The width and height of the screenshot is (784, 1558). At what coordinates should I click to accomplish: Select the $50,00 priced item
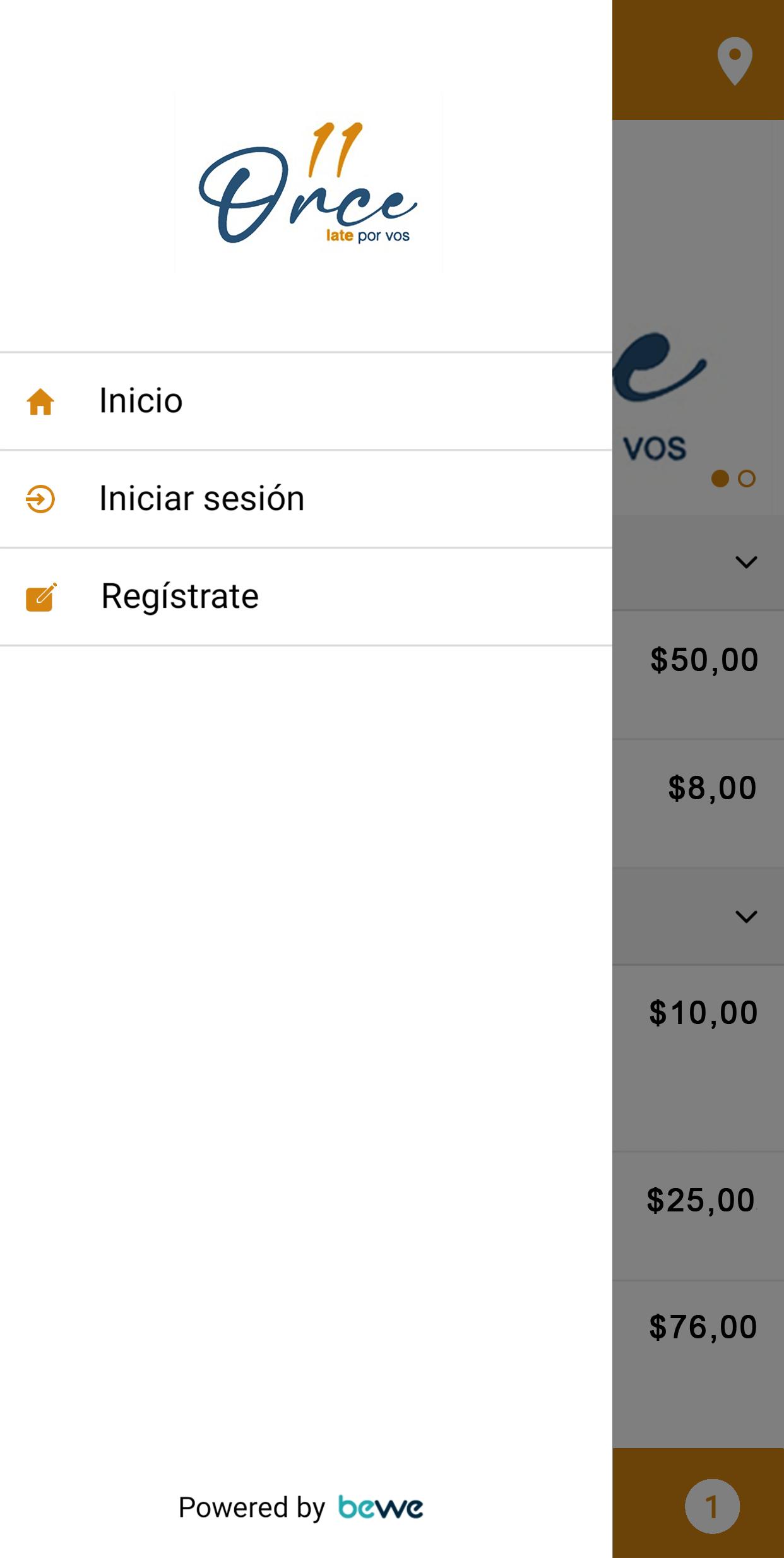[698, 675]
